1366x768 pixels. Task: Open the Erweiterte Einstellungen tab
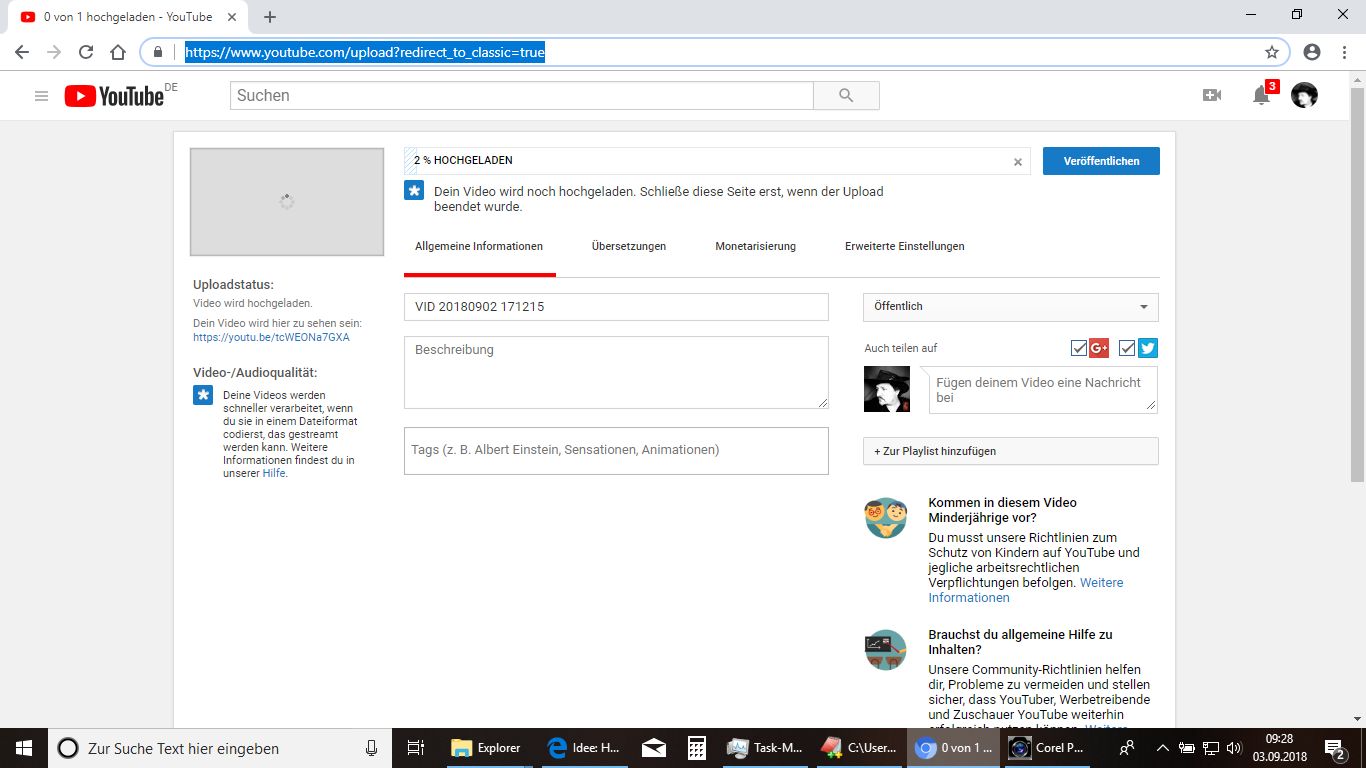click(x=905, y=246)
